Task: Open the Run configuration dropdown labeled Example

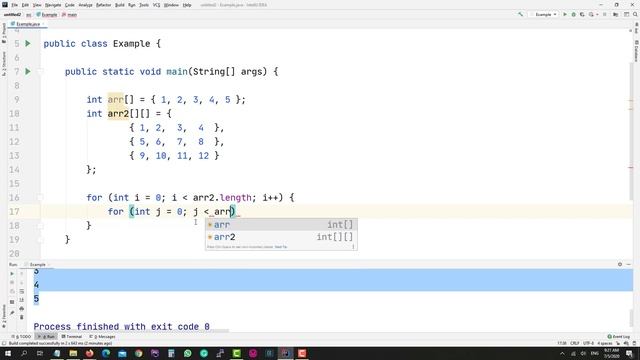Action: point(543,14)
